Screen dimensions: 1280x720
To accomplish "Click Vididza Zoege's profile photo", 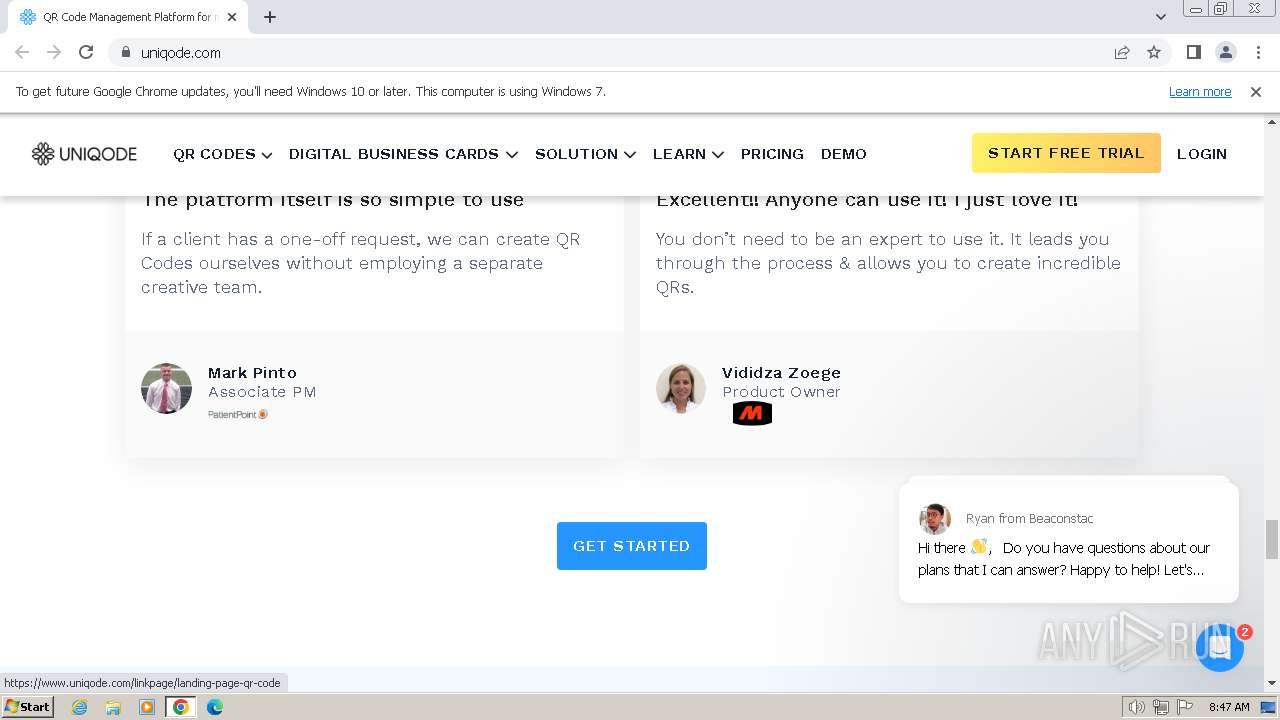I will pos(681,388).
